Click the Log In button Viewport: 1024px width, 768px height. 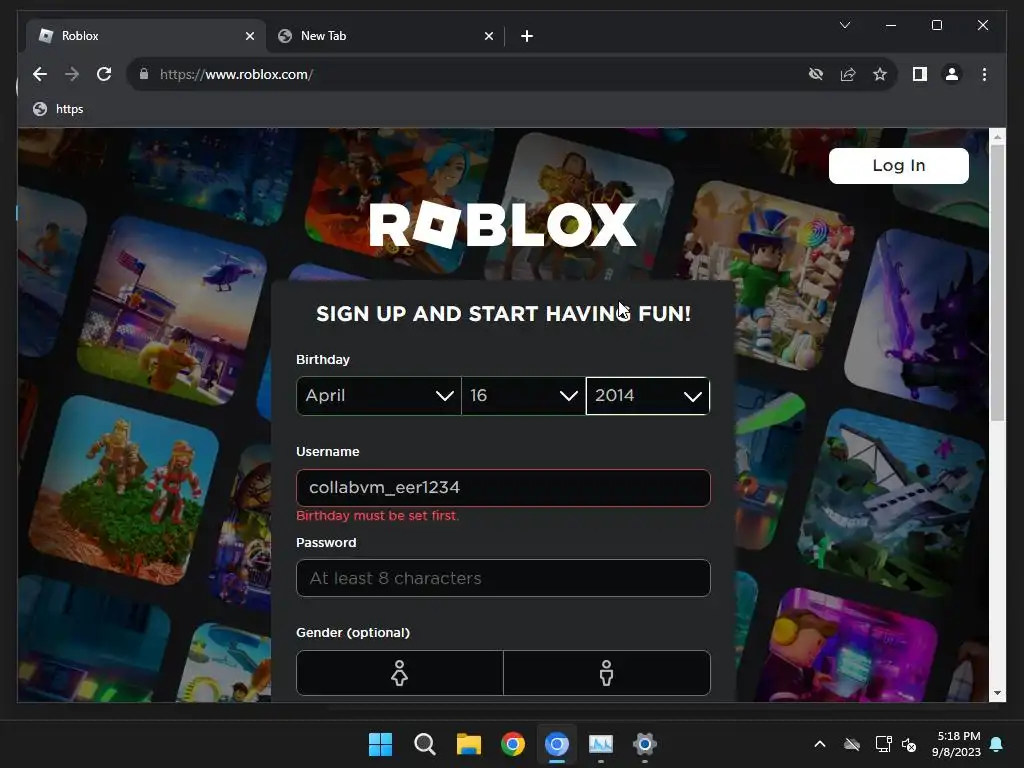click(899, 166)
